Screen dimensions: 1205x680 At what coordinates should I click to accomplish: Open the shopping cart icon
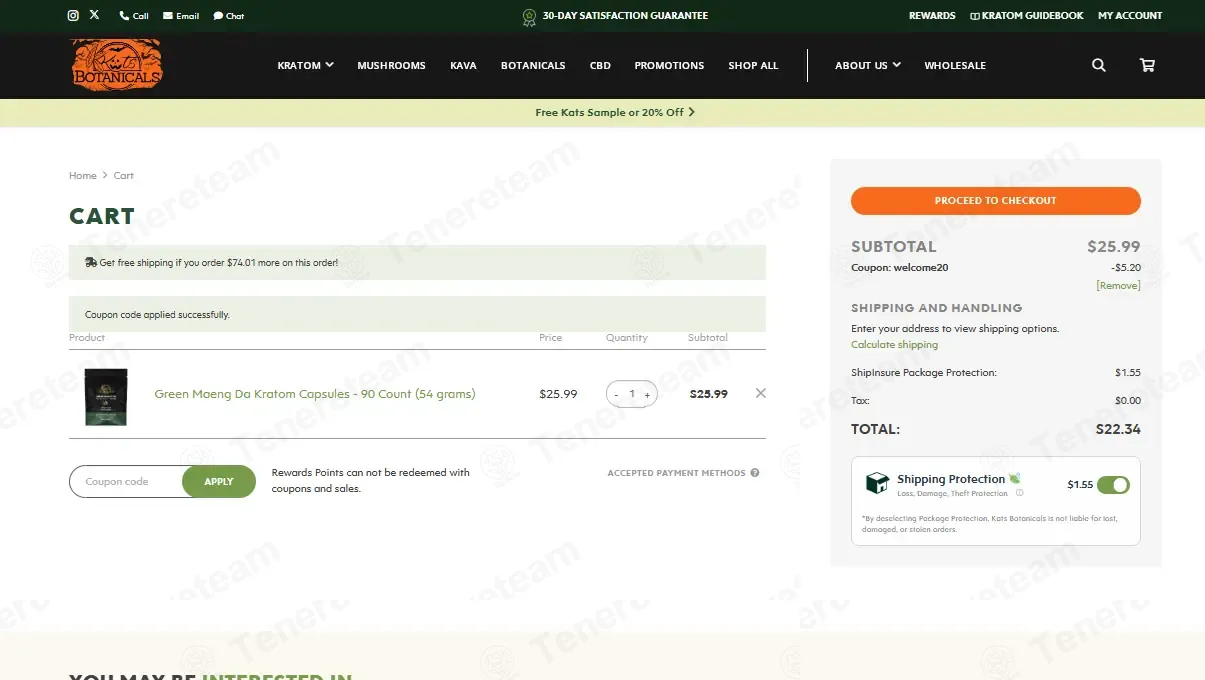coord(1147,65)
